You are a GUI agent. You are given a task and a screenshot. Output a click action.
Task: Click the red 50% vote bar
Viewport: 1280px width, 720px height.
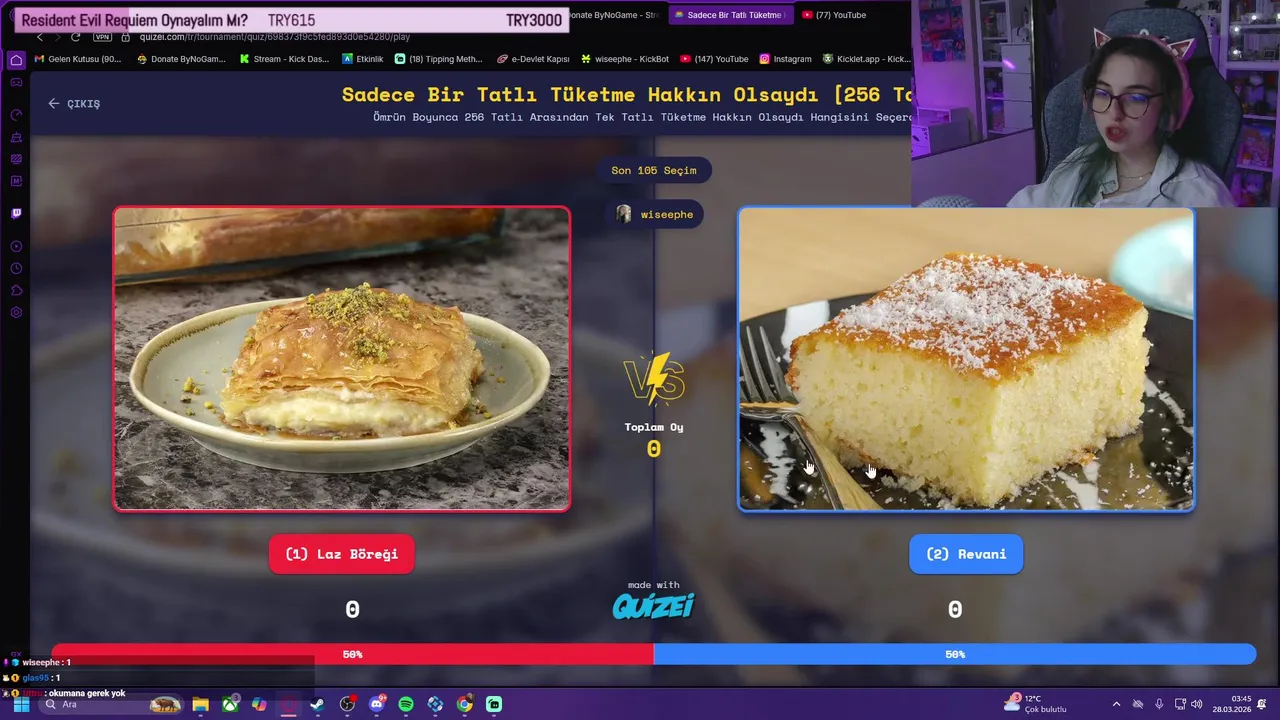click(x=352, y=654)
